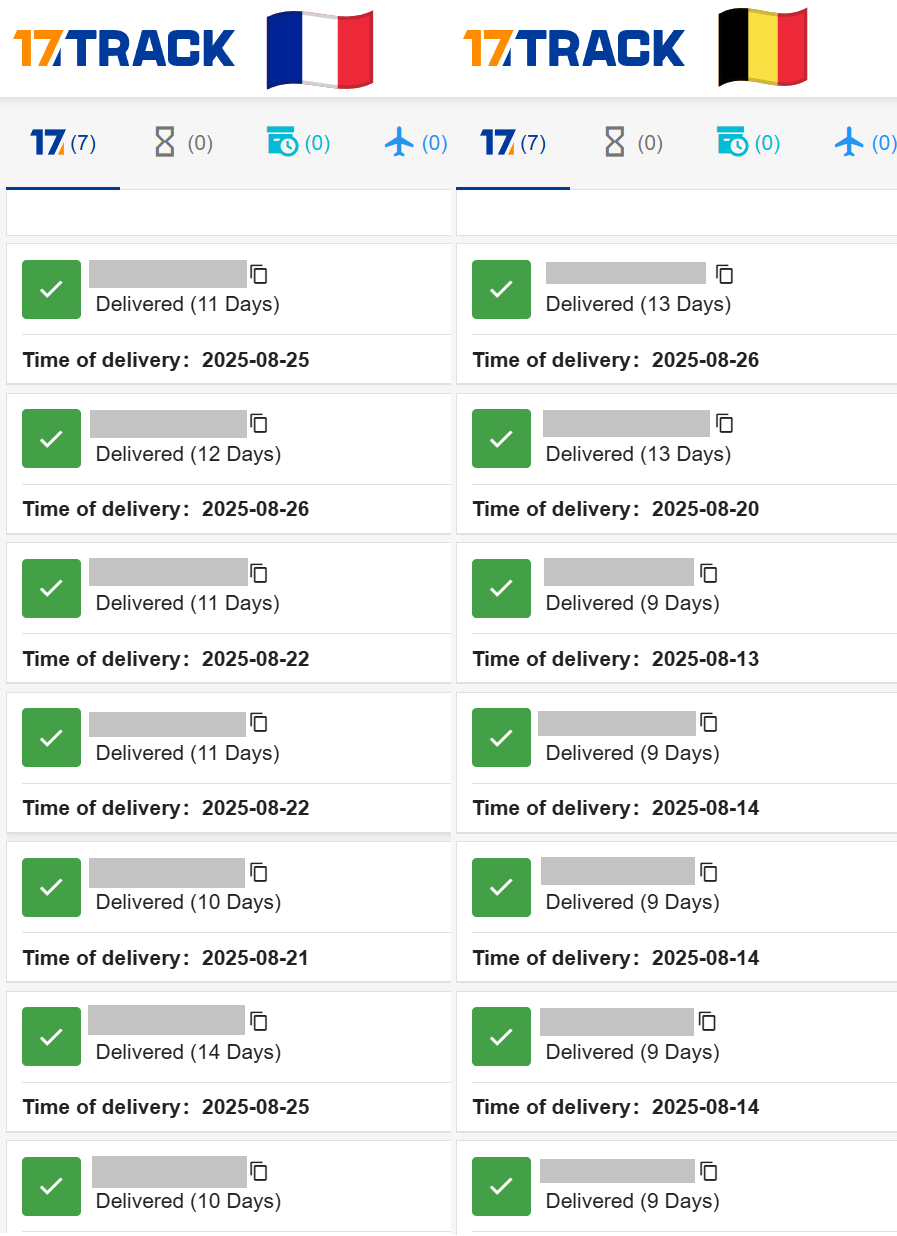Image resolution: width=897 pixels, height=1236 pixels.
Task: Open the 'Delivered (9 Days)' shipment dated 2025-08-14
Action: [x=631, y=752]
